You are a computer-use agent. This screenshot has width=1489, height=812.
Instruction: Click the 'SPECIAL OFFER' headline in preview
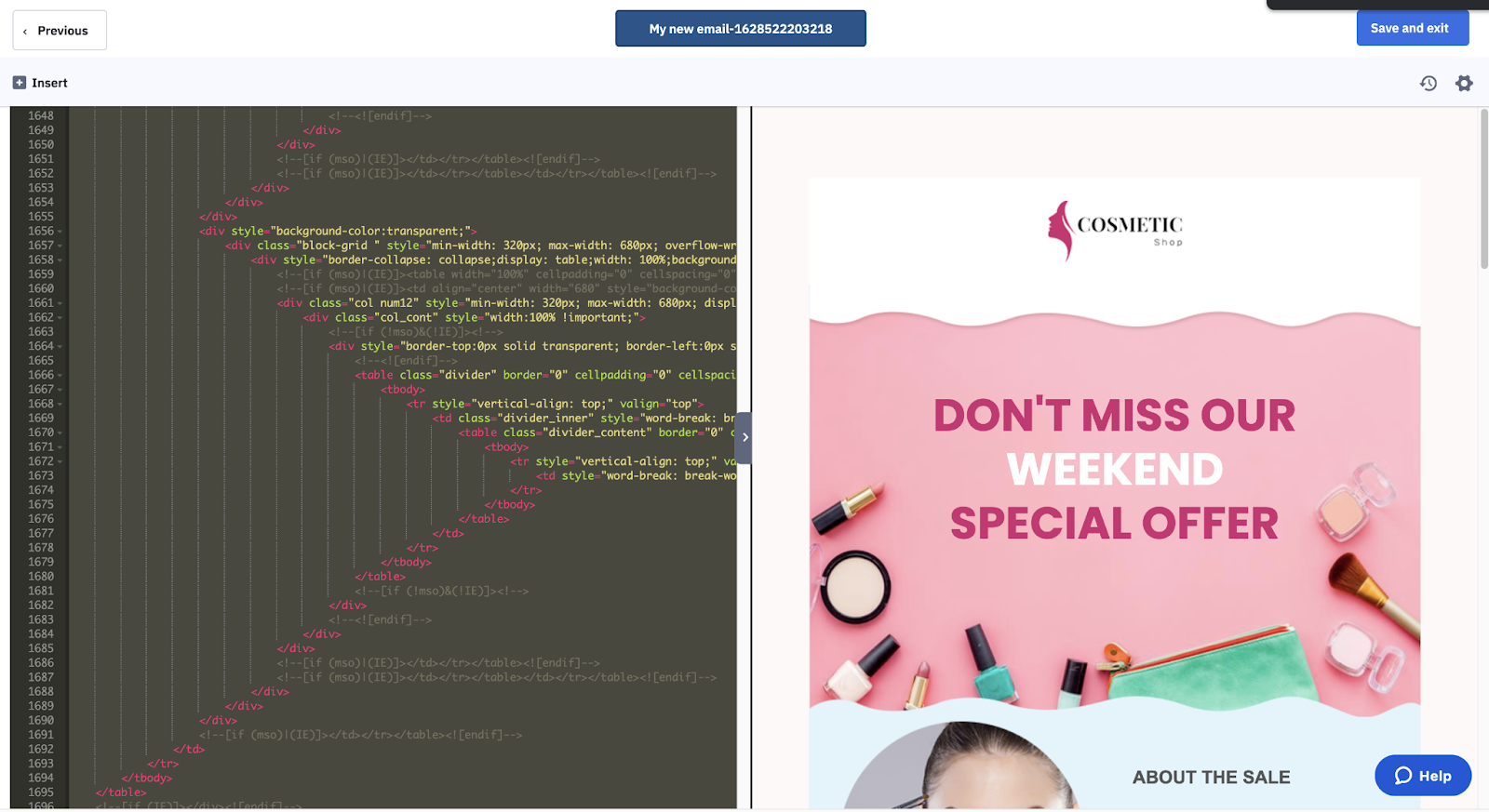[1114, 524]
